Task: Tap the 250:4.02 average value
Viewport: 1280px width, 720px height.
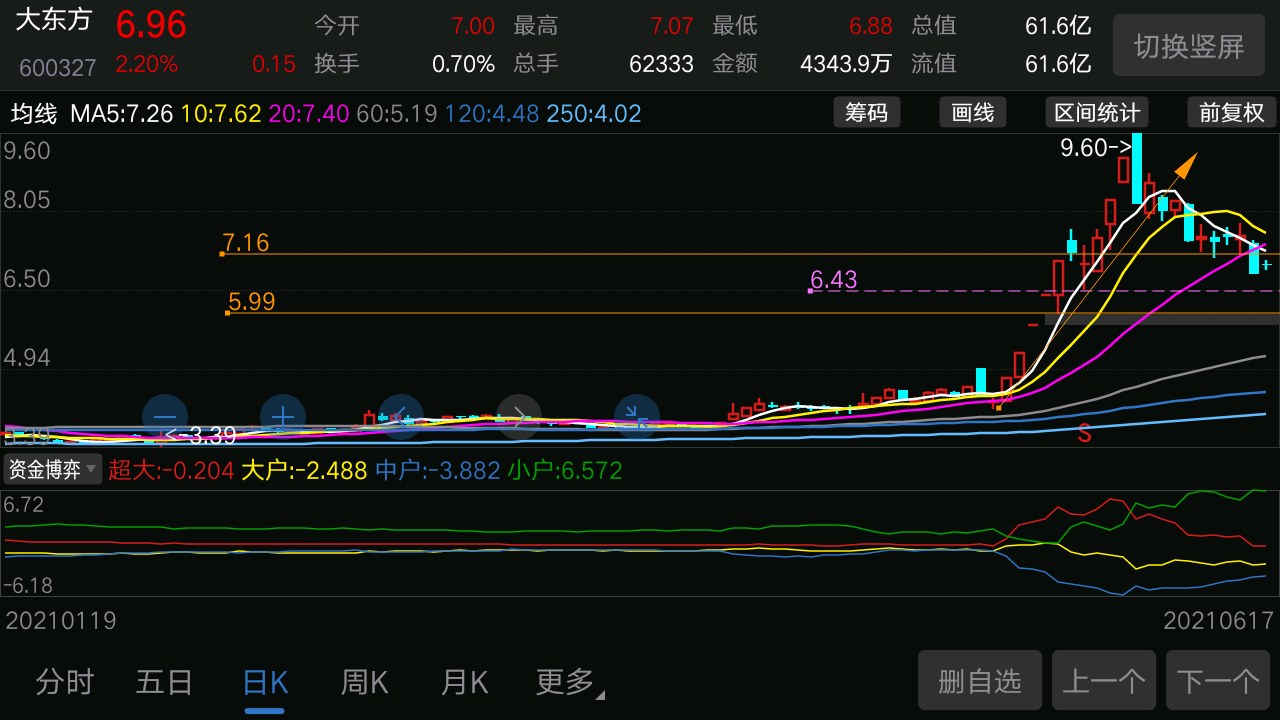Action: click(x=594, y=113)
